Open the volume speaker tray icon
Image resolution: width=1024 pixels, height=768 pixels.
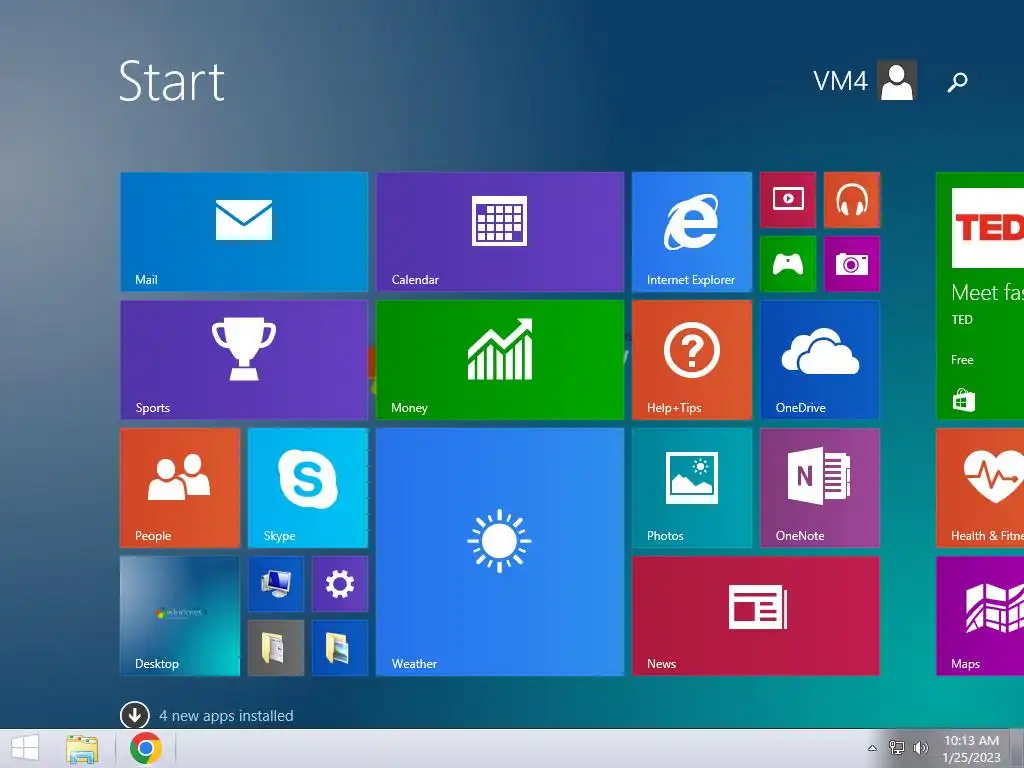[921, 748]
